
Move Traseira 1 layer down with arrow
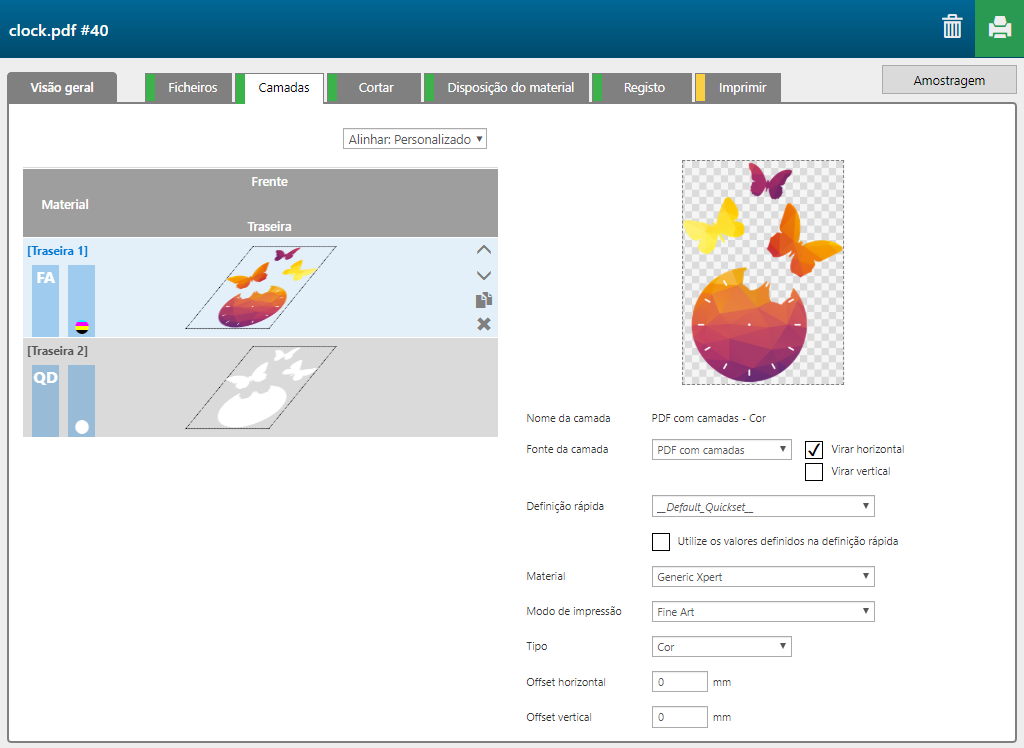pos(484,275)
